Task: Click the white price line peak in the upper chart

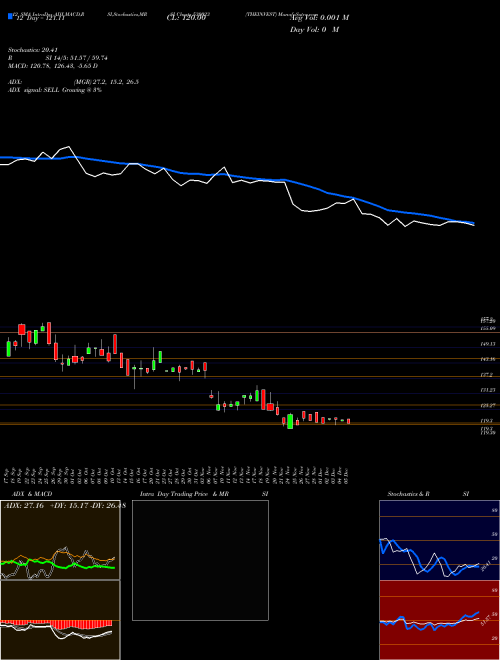Action: coord(69,147)
